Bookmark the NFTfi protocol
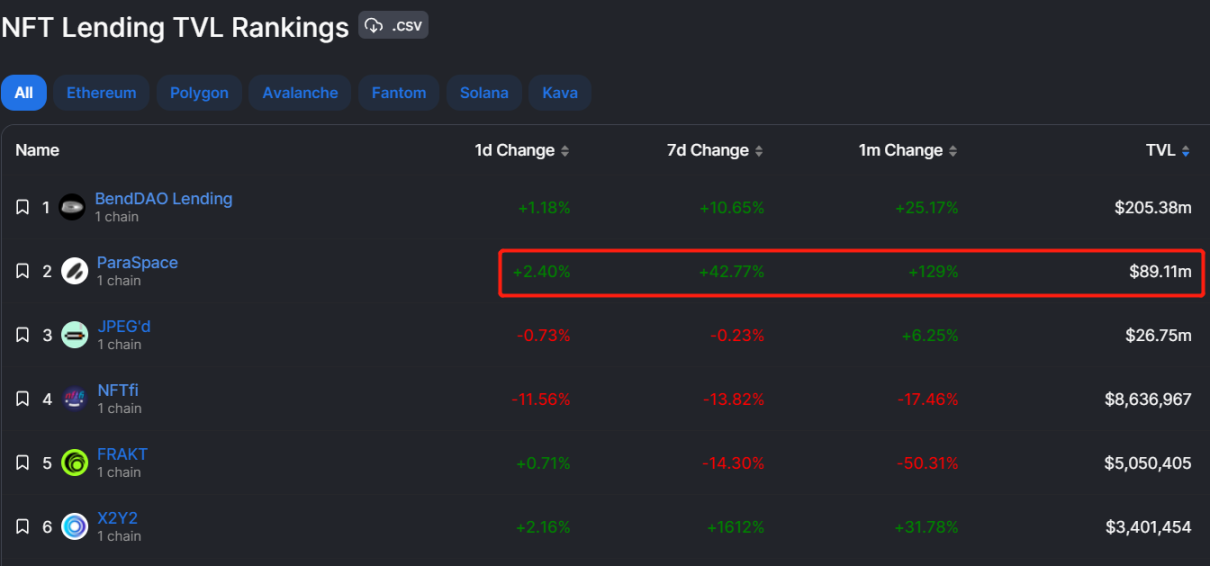The height and width of the screenshot is (566, 1210). pos(22,399)
